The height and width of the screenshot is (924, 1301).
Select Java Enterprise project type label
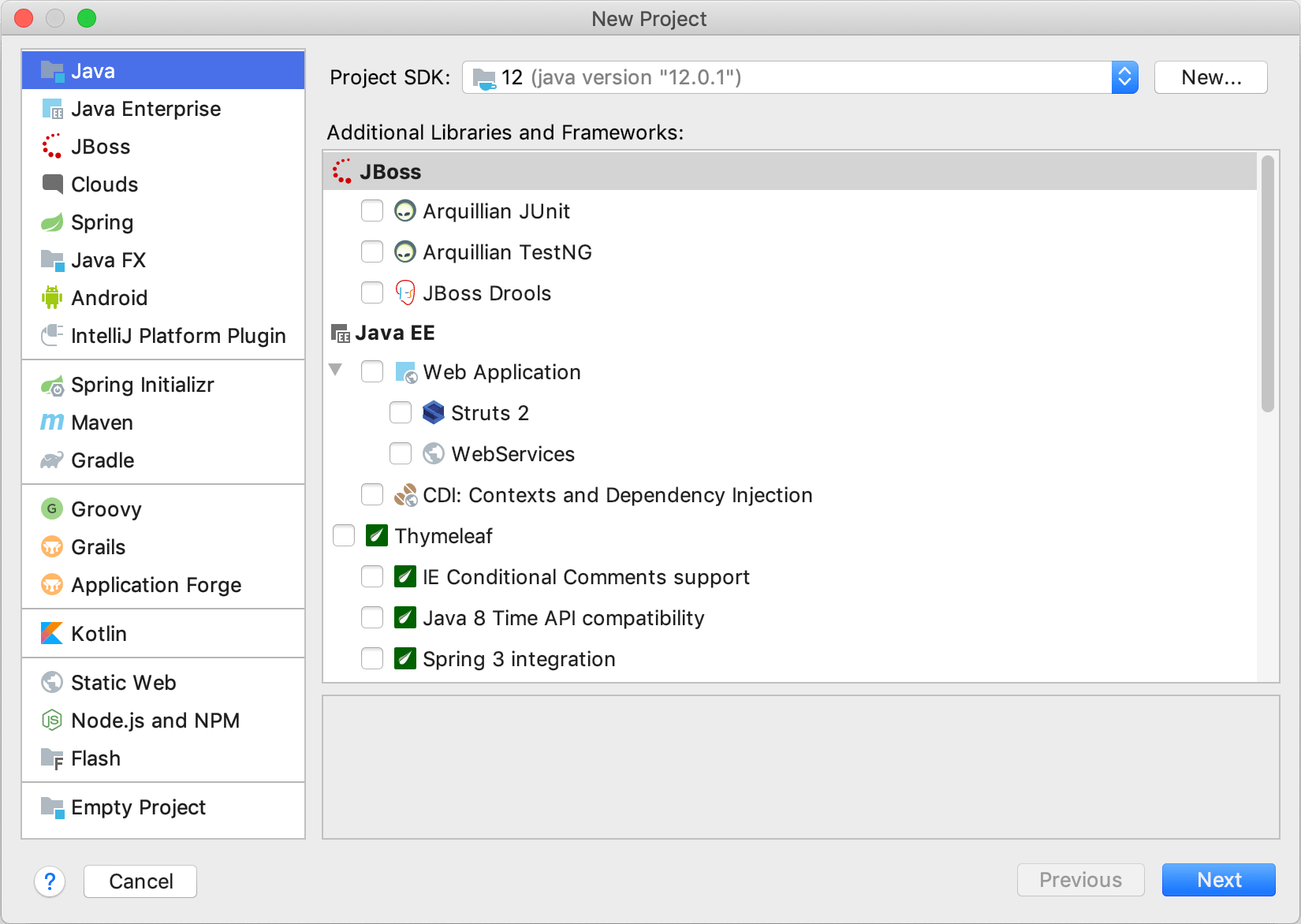146,109
